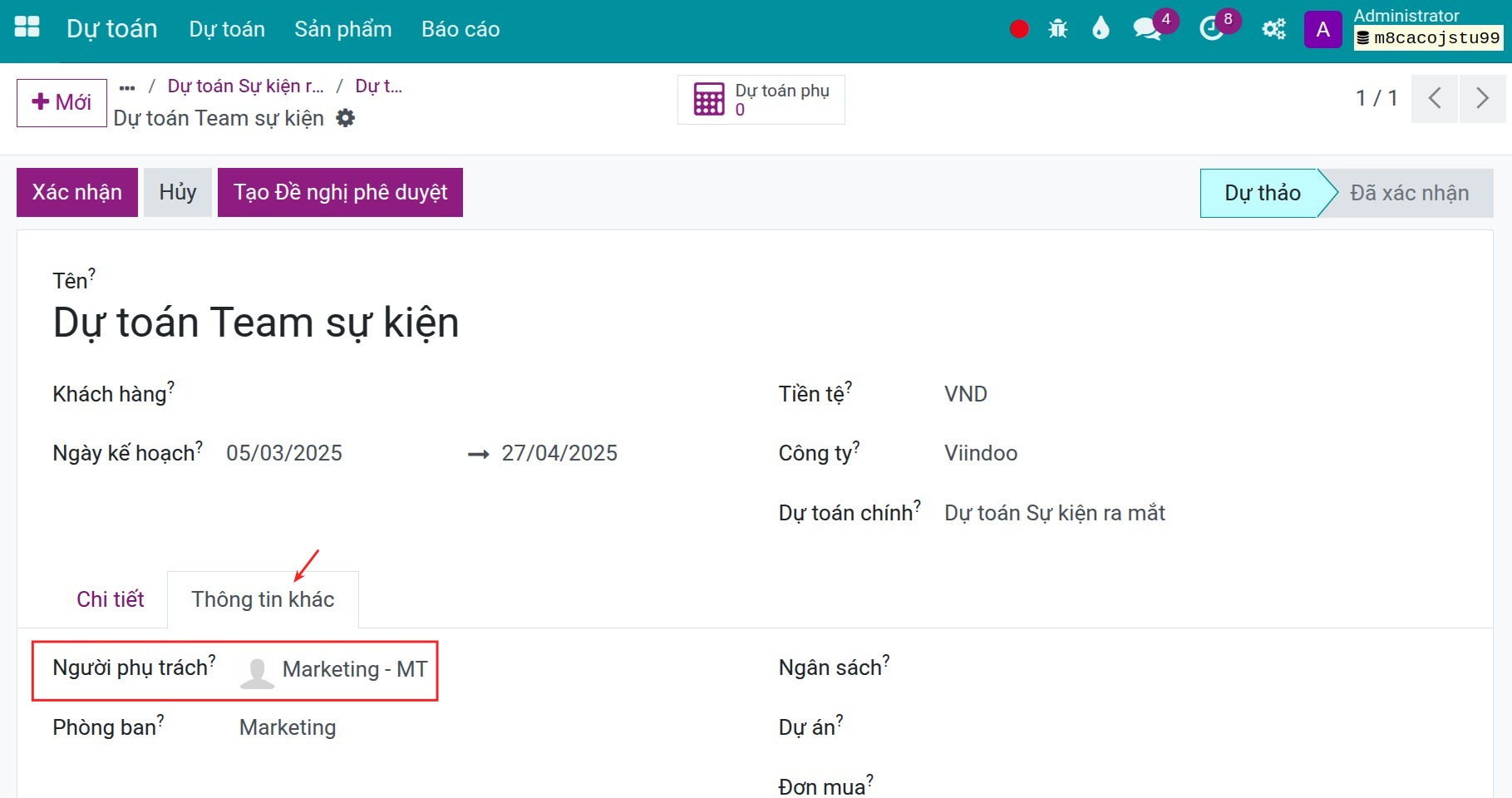This screenshot has height=798, width=1512.
Task: Go to the previous record arrow
Action: pos(1435,98)
